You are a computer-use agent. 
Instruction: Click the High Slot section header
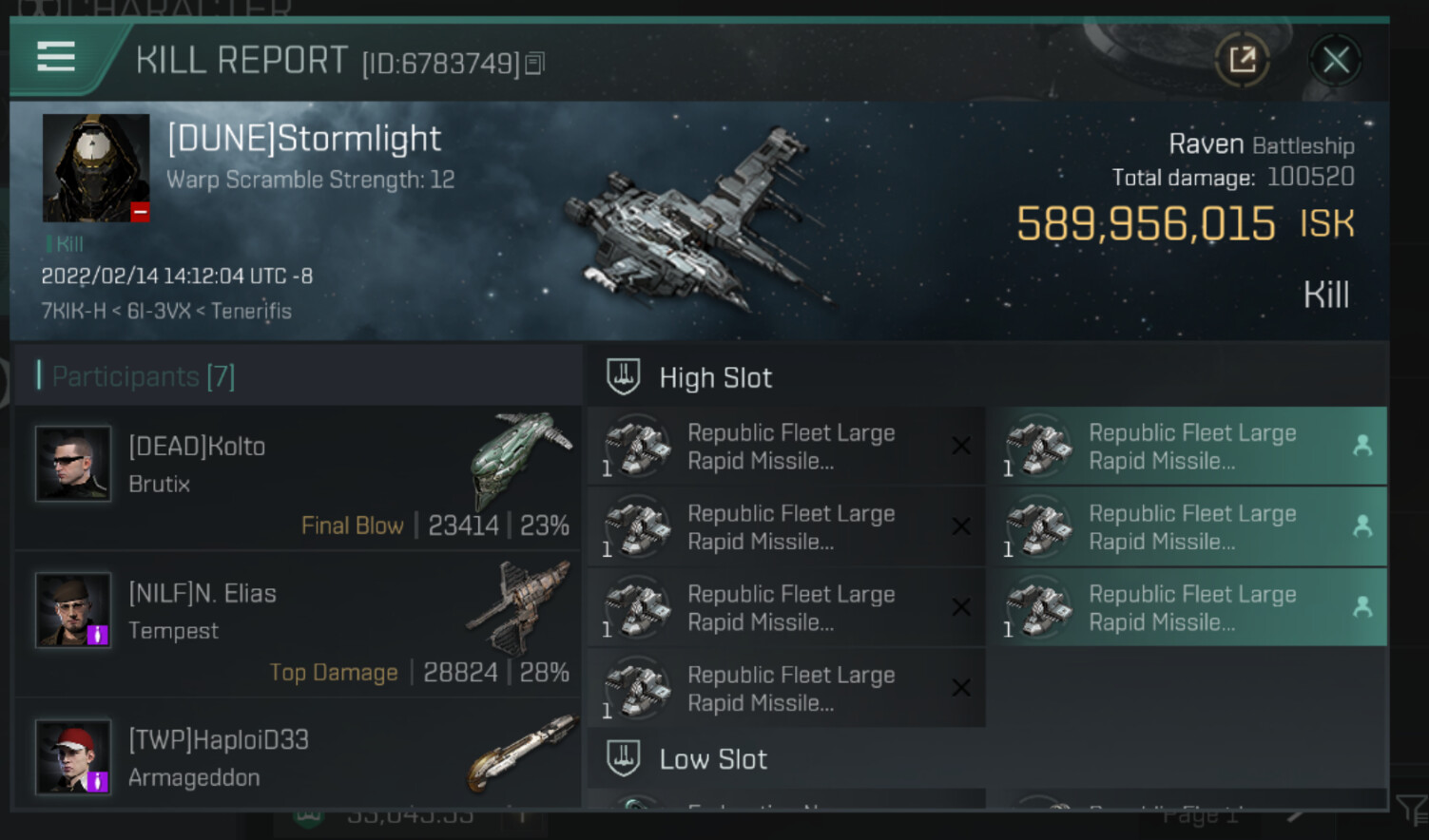pyautogui.click(x=715, y=378)
